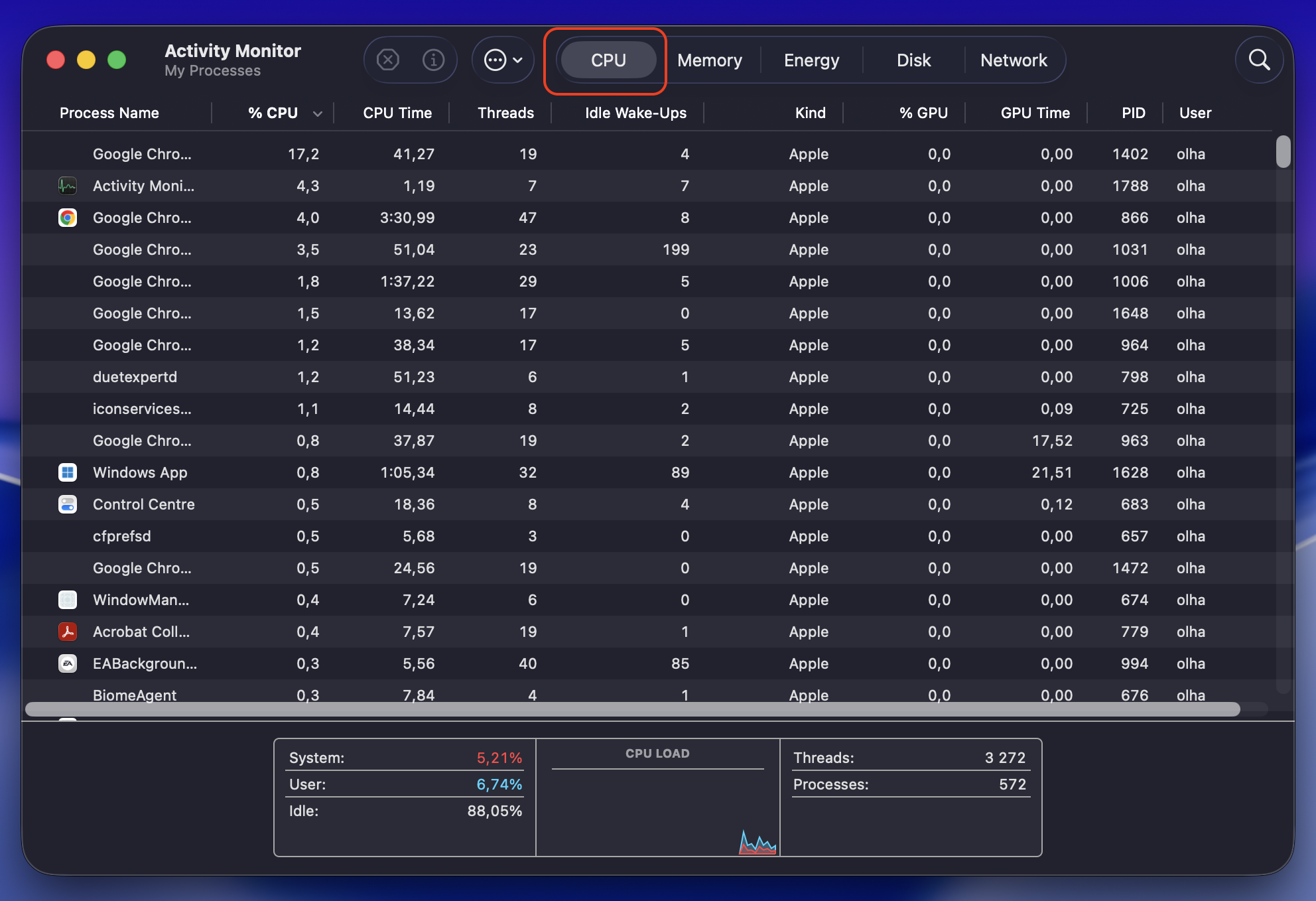Toggle sort arrow on % CPU column
Screen dimensions: 1316x901
point(318,113)
